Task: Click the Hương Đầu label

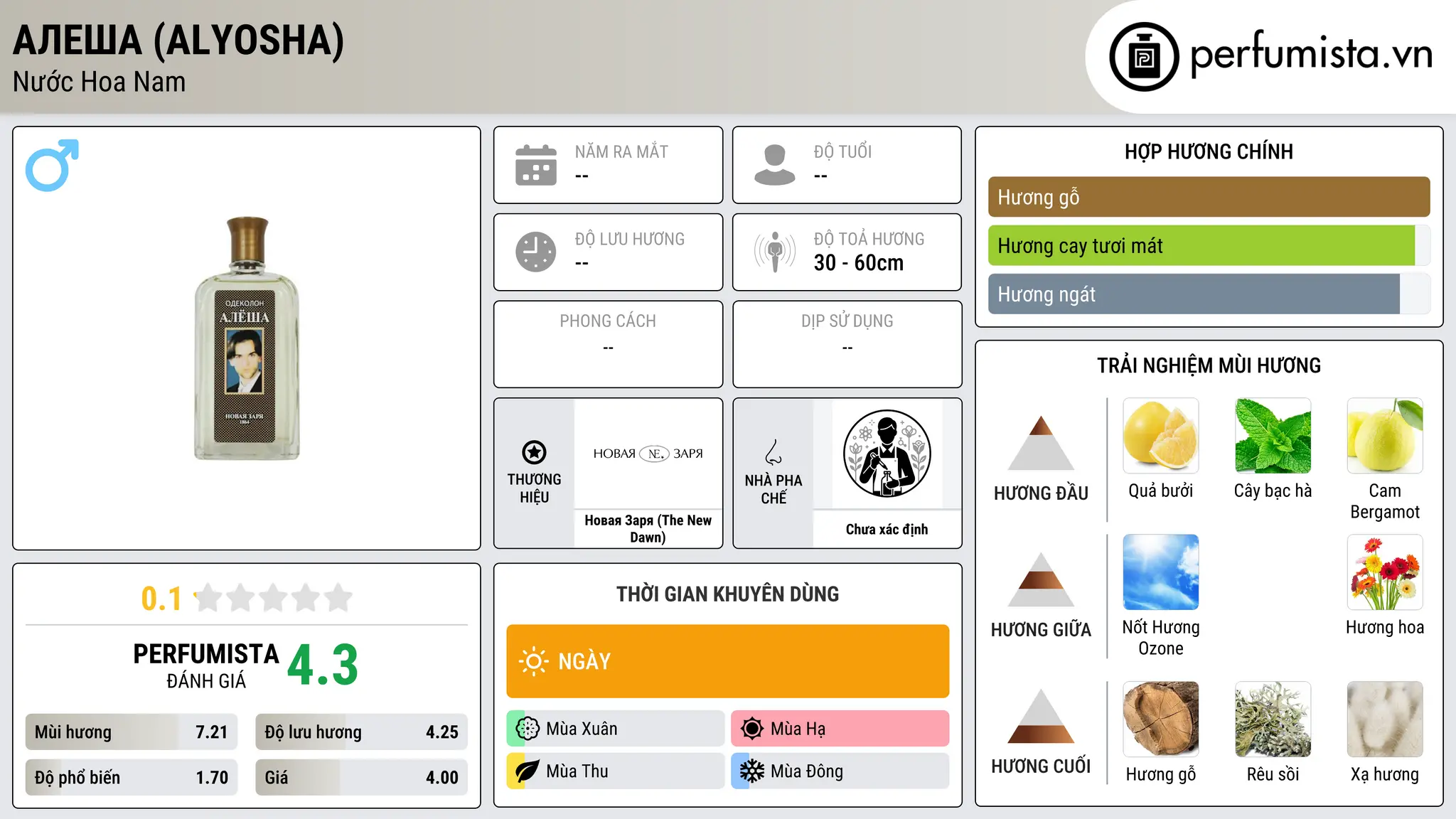Action: (1041, 493)
